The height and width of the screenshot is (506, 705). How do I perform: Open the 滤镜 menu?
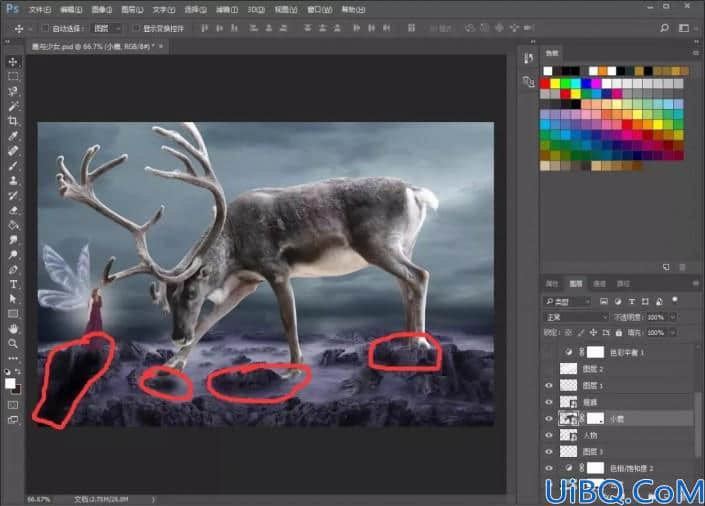(x=227, y=9)
